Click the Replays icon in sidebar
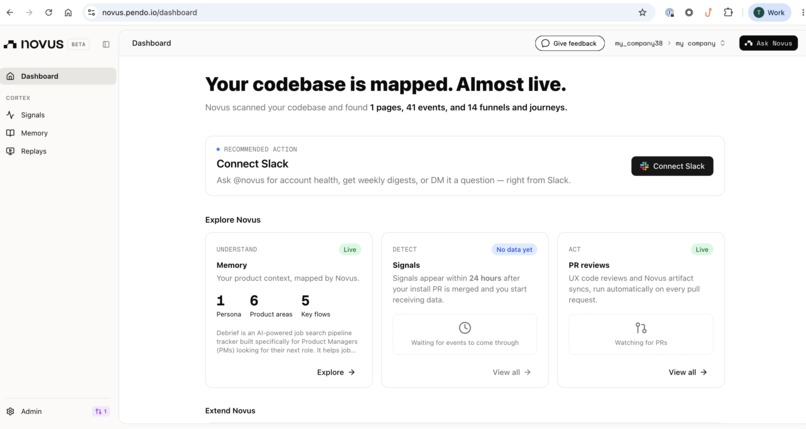 click(x=10, y=151)
